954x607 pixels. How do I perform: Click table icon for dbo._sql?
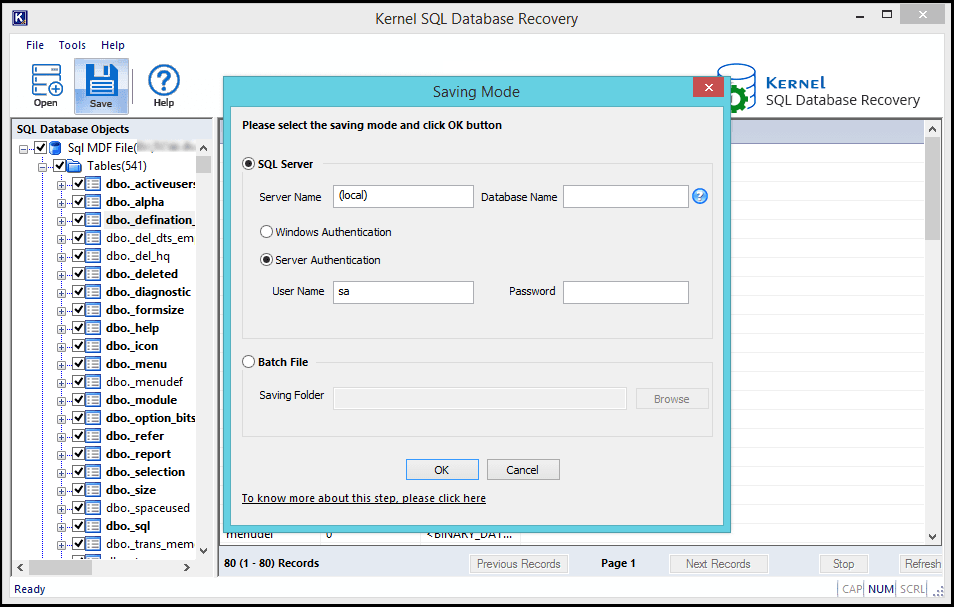pyautogui.click(x=93, y=525)
